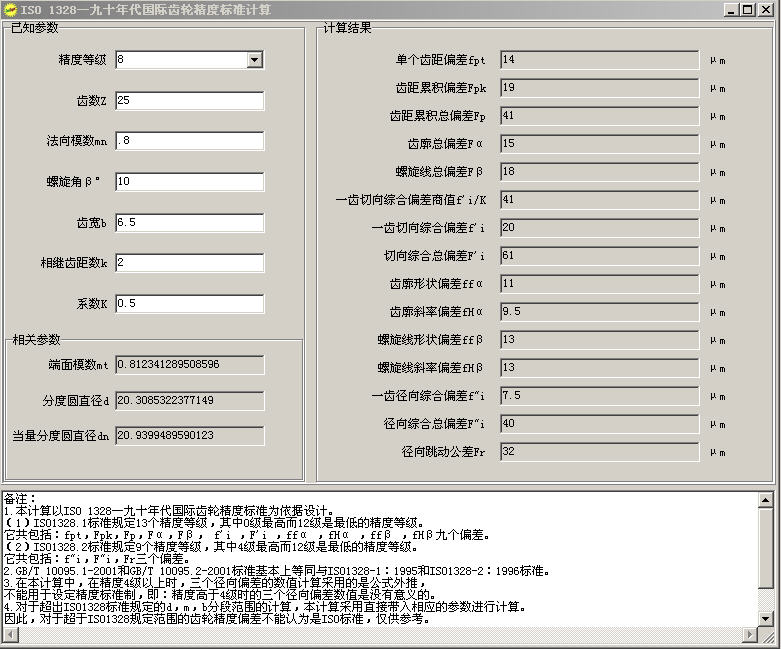Click the 螺旋线斜率偏差fHβ result field

coord(600,368)
